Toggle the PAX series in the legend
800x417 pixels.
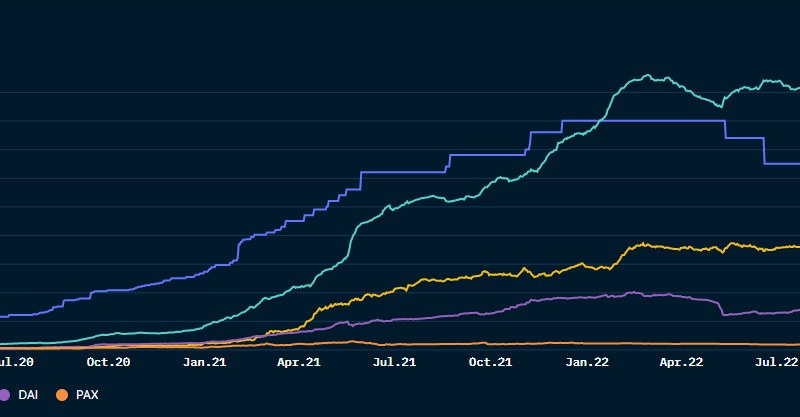point(86,395)
